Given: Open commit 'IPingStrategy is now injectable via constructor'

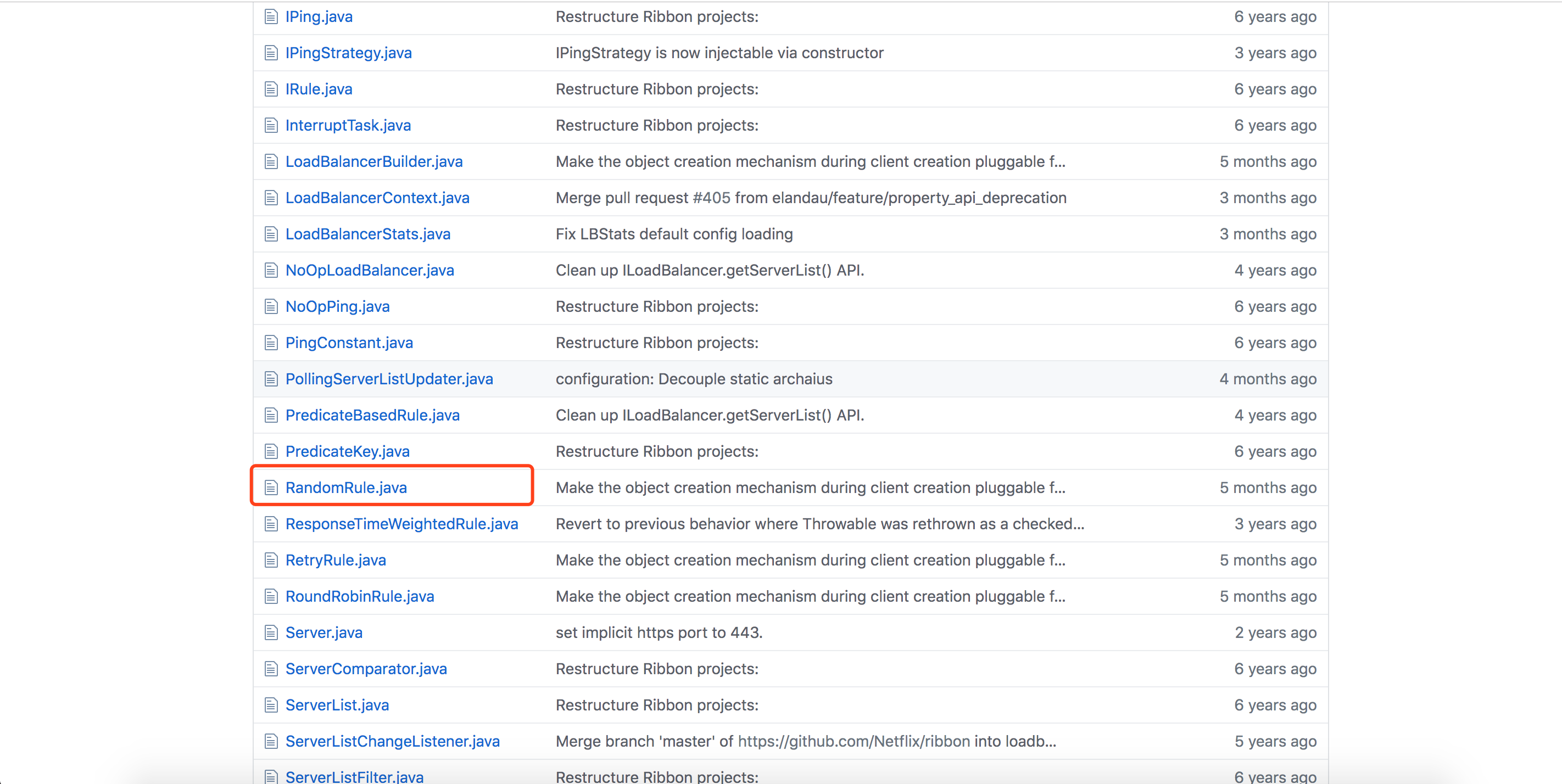Looking at the screenshot, I should [x=719, y=53].
